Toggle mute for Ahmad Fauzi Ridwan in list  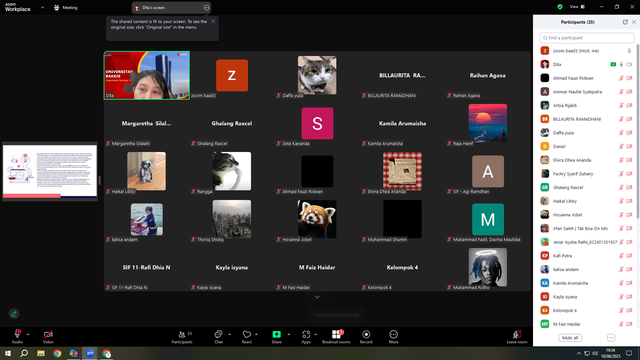coord(621,78)
